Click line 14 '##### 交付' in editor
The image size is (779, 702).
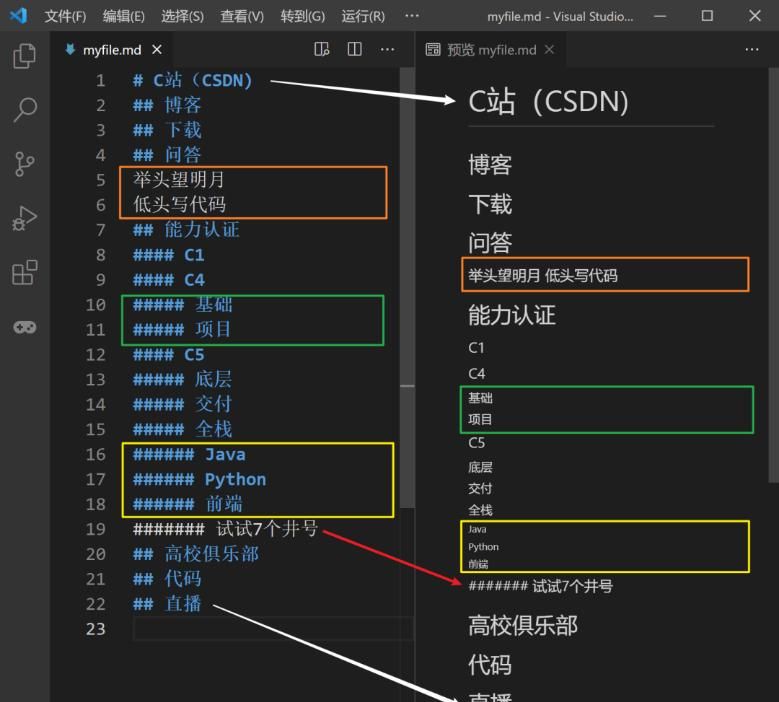point(182,404)
